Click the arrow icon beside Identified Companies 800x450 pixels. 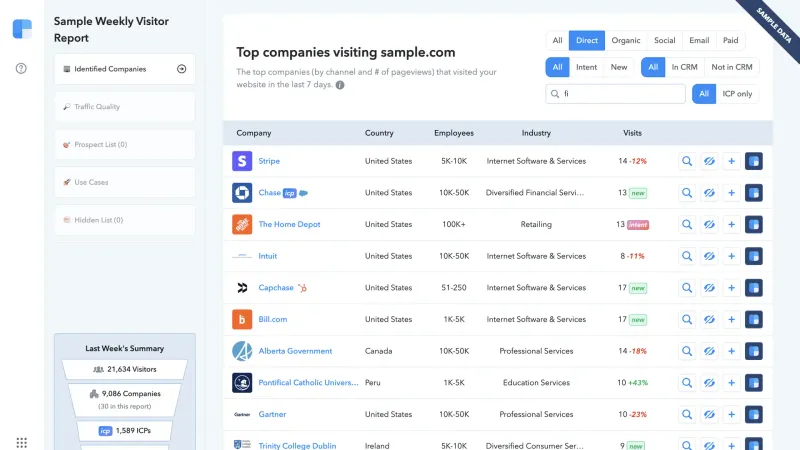182,69
